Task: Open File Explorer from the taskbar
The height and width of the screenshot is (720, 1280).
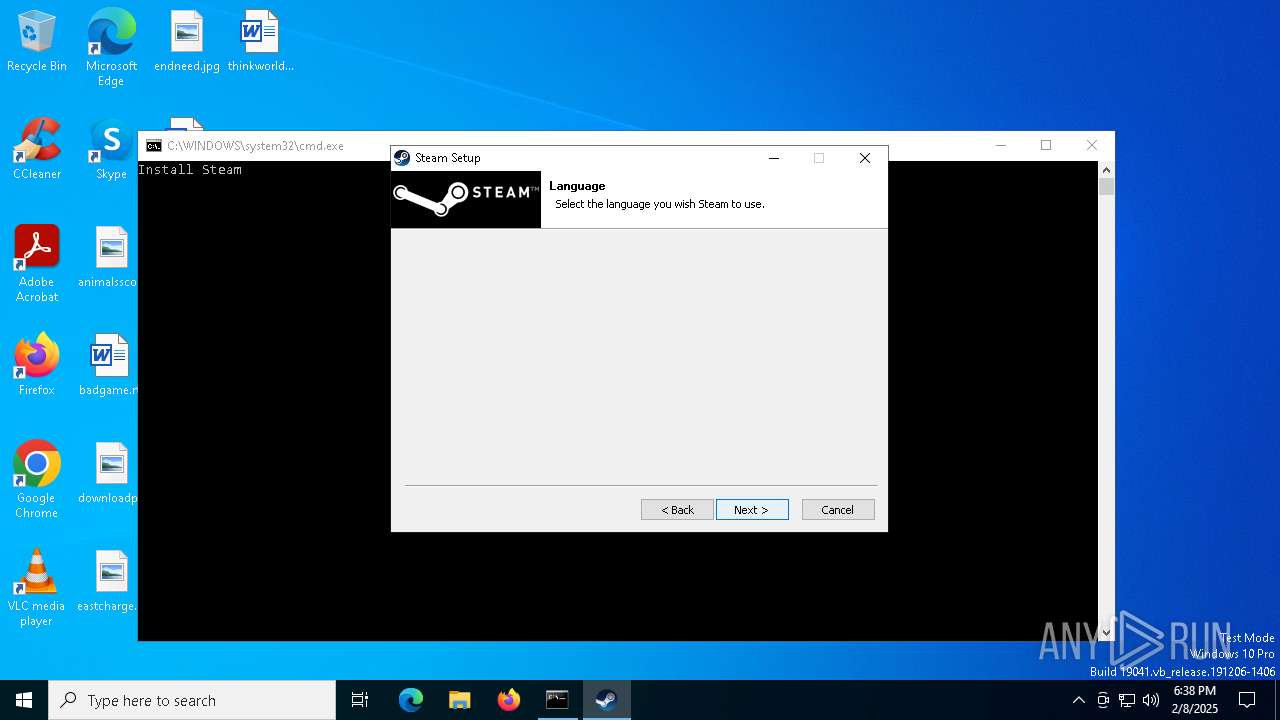Action: tap(459, 700)
